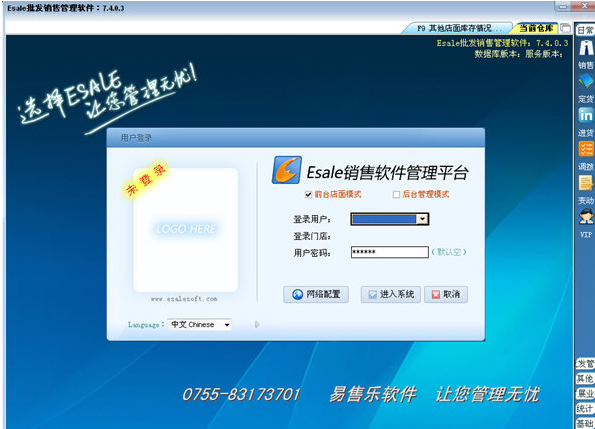The width and height of the screenshot is (595, 429).
Task: Open the 调拨 transfer checklist icon
Action: (586, 149)
